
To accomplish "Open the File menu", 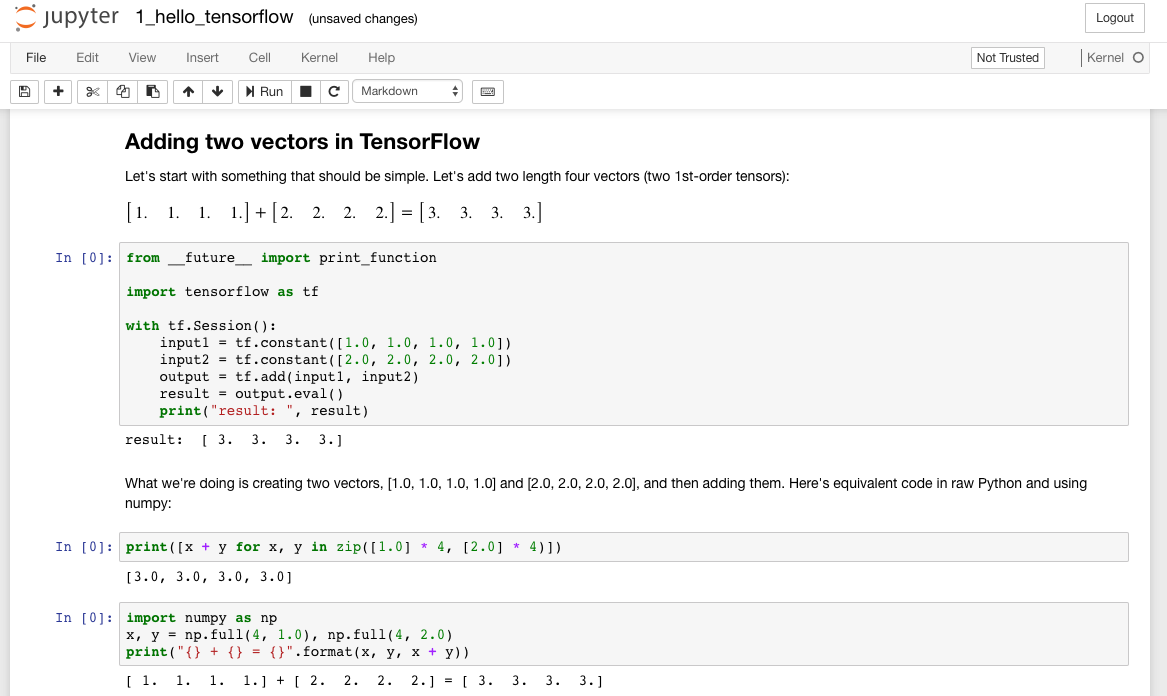I will [36, 57].
